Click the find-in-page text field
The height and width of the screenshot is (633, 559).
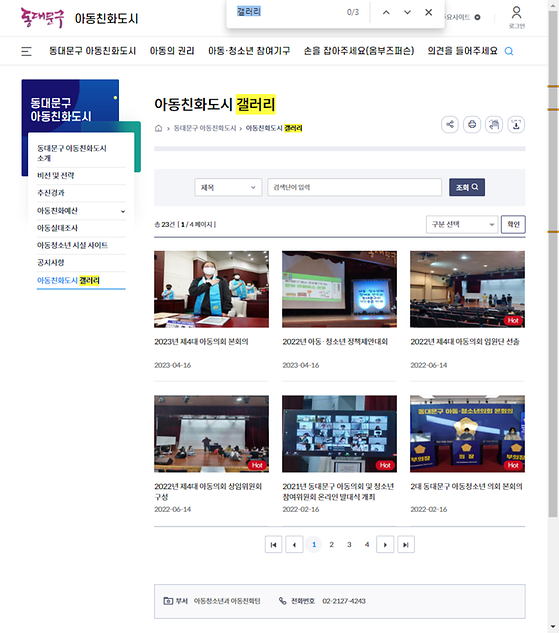click(289, 12)
